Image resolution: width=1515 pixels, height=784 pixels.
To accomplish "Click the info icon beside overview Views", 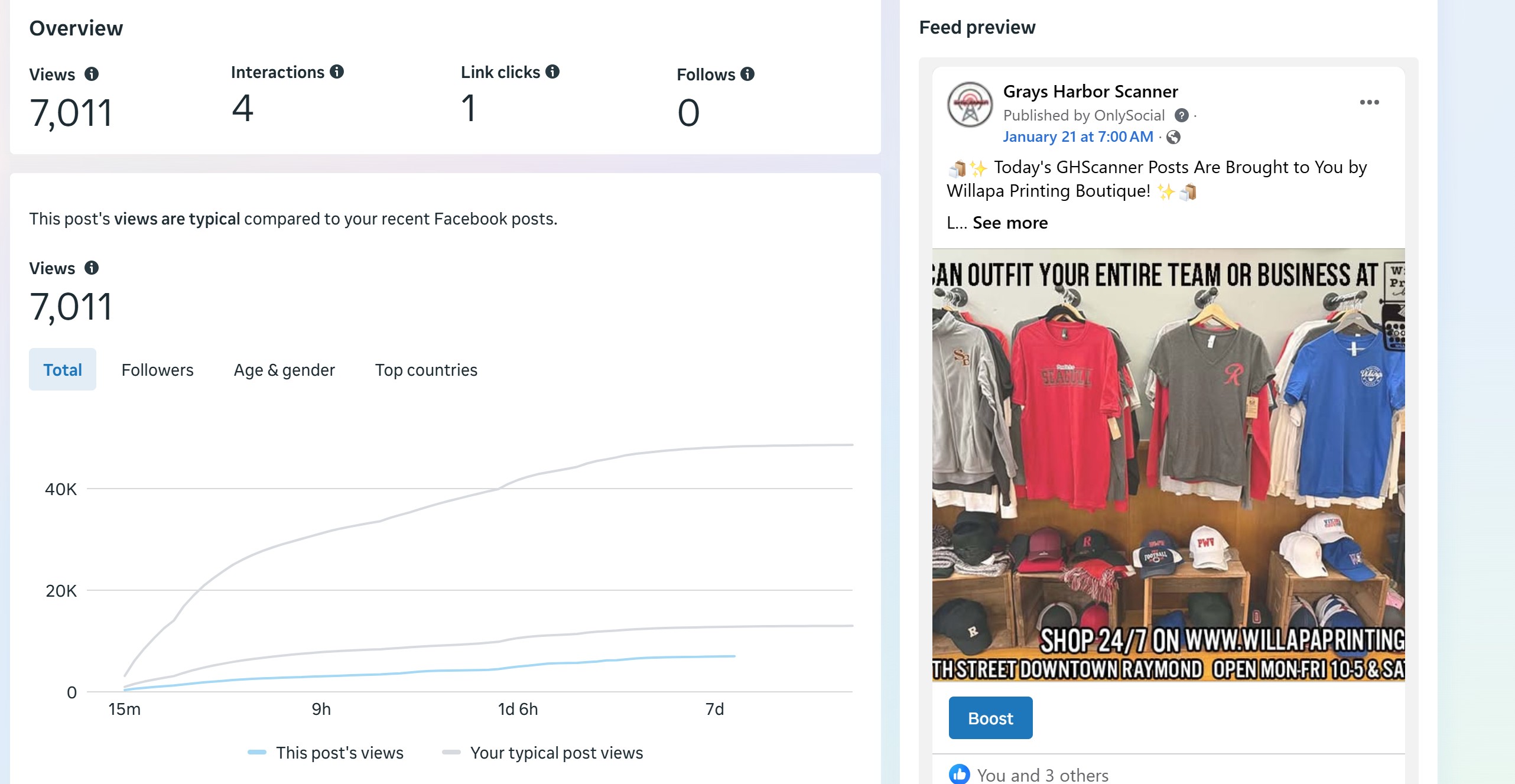I will (92, 74).
